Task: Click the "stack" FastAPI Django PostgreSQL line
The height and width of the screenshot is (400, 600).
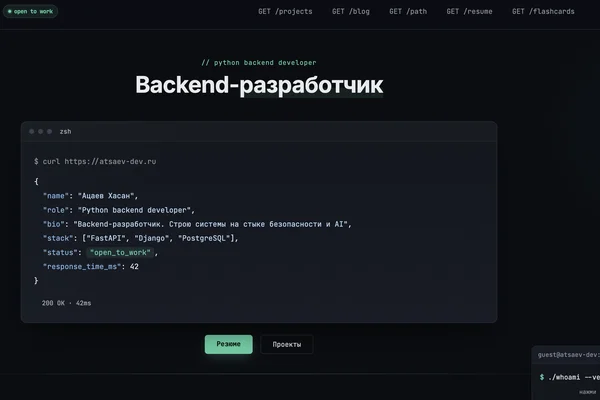Action: click(x=140, y=238)
